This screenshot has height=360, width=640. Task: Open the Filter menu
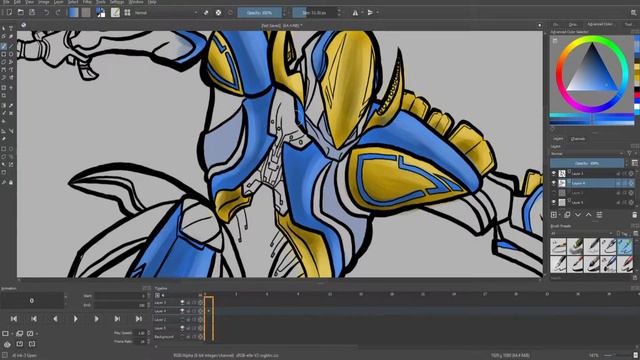pos(87,2)
